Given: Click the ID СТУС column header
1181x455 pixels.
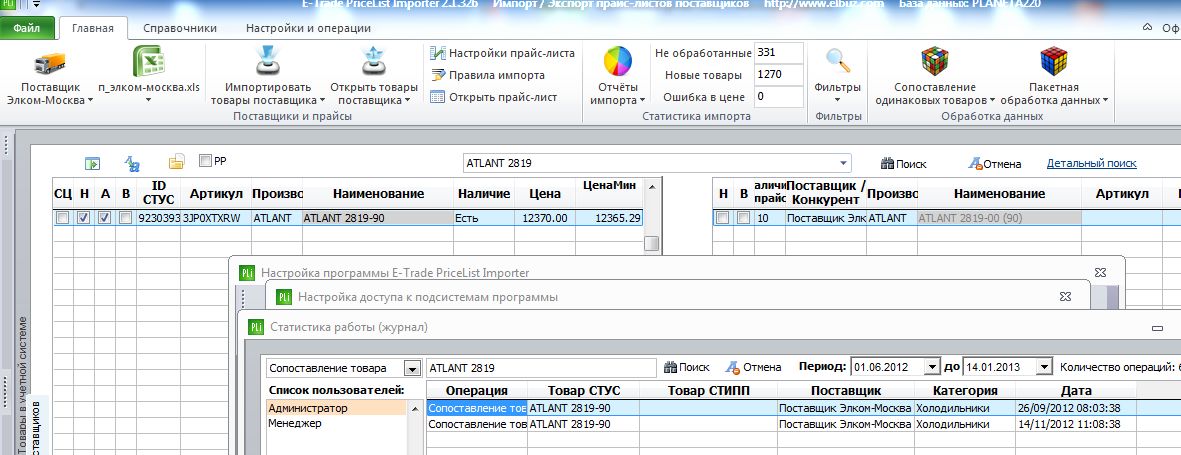Looking at the screenshot, I should pyautogui.click(x=158, y=194).
